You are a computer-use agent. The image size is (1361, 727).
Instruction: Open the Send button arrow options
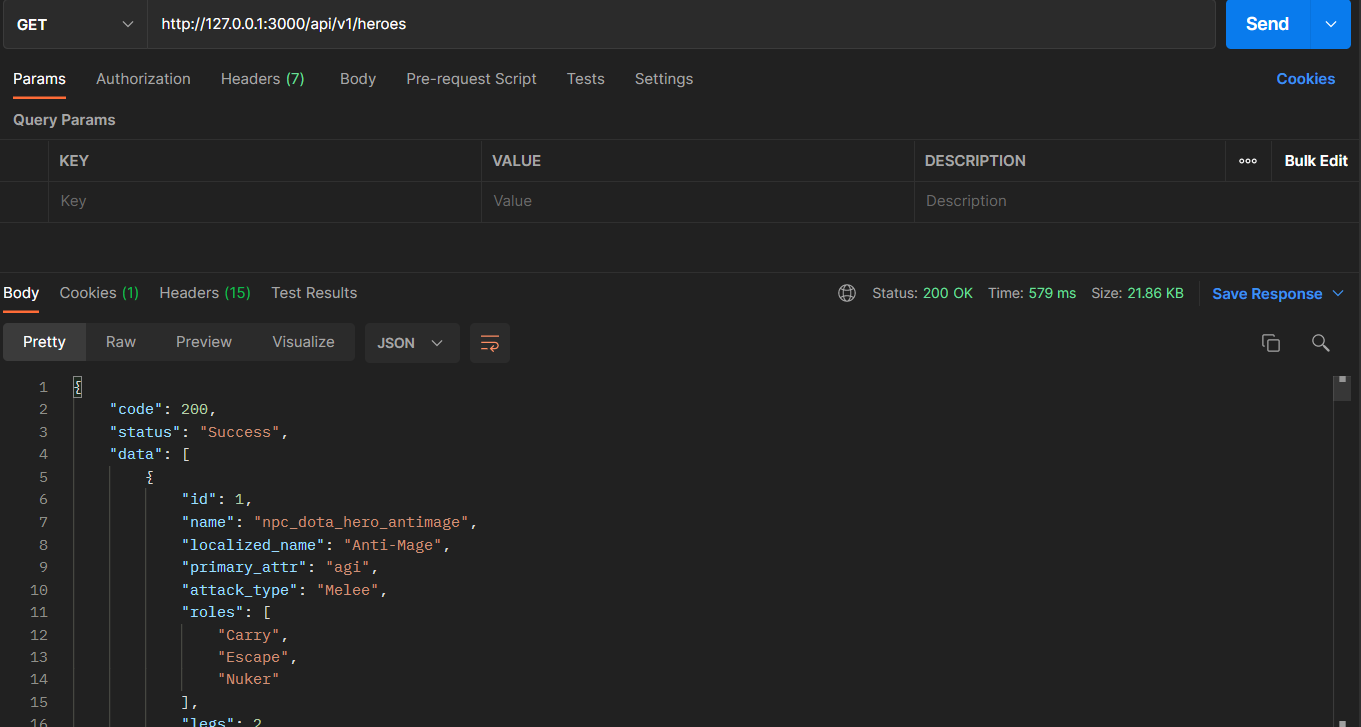1330,24
